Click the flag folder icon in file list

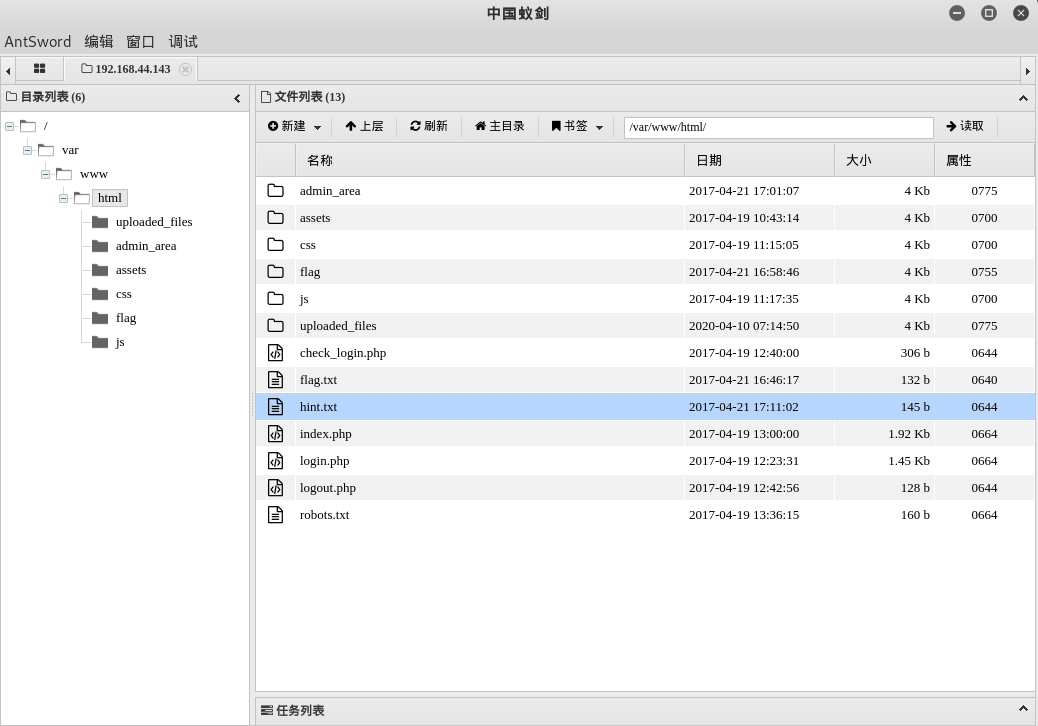click(275, 271)
